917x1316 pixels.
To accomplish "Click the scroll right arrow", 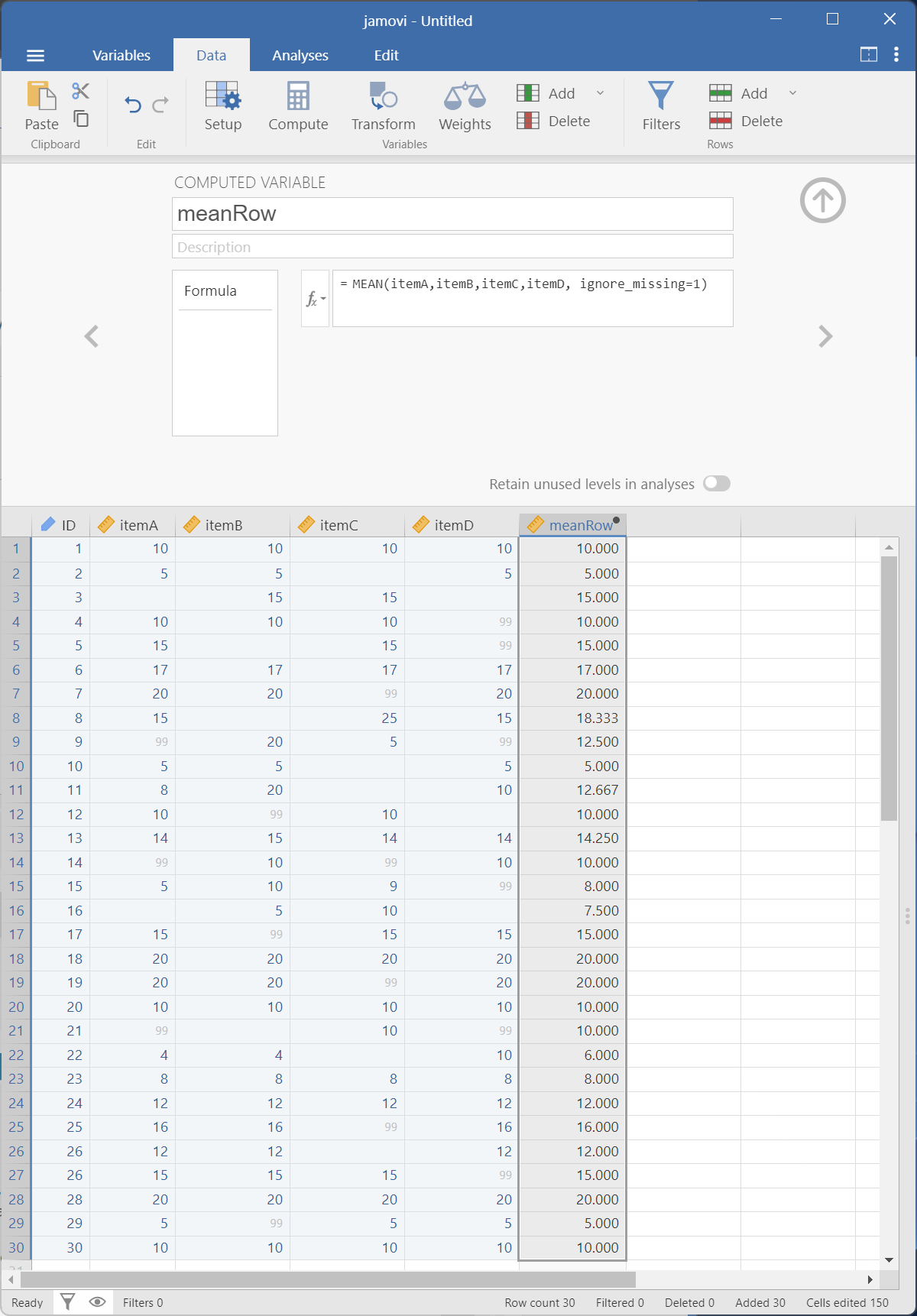I will pyautogui.click(x=870, y=1279).
